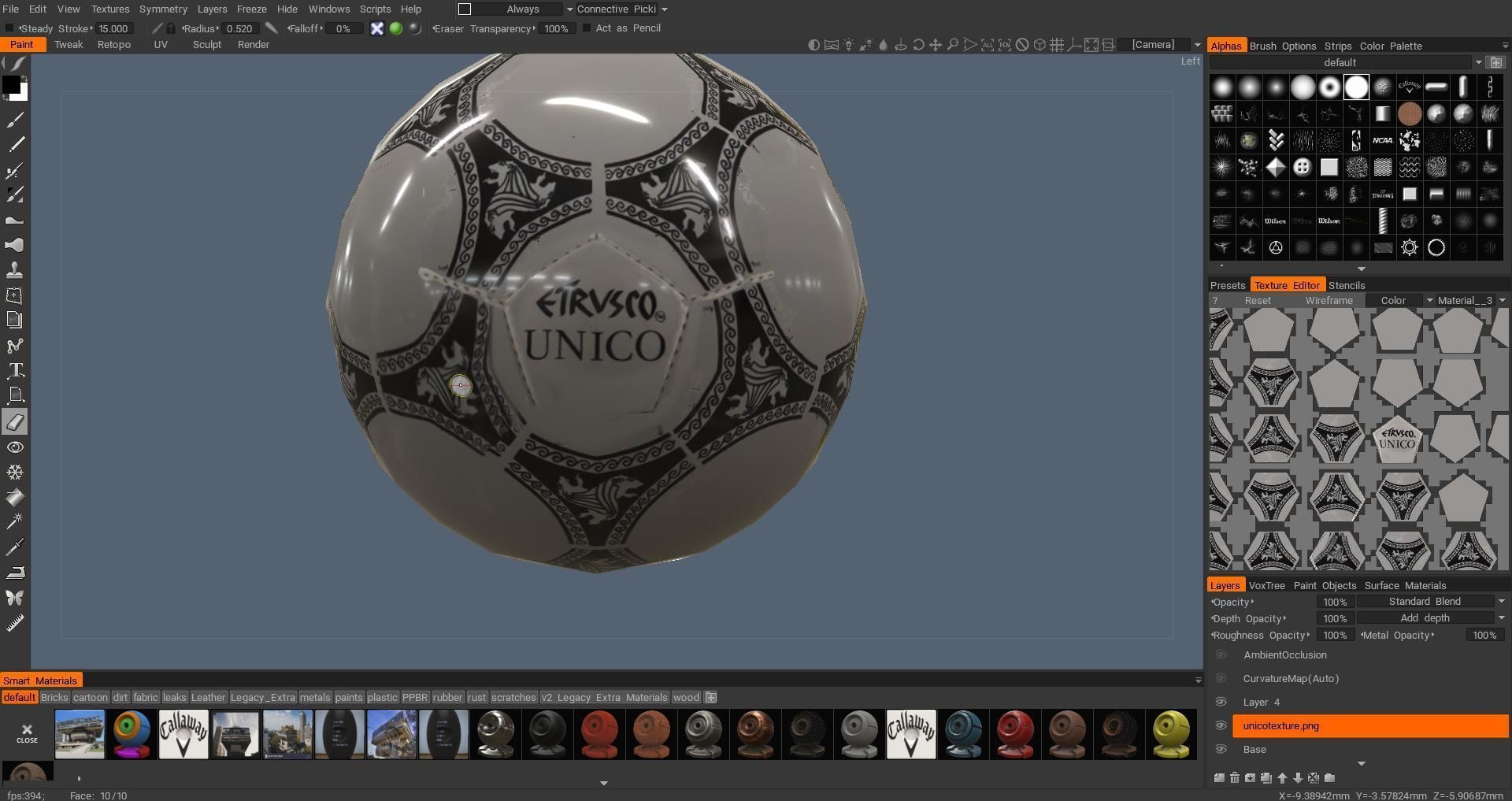
Task: Select the Clone stamp tool
Action: (x=15, y=270)
